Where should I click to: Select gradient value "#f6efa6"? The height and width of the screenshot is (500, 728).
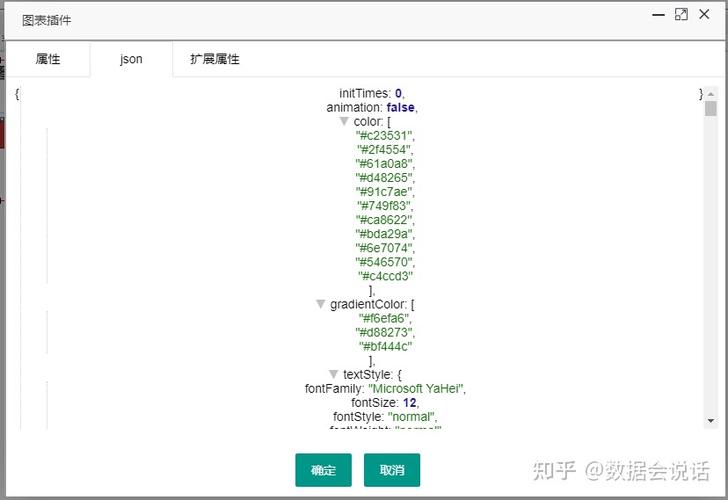pos(384,318)
